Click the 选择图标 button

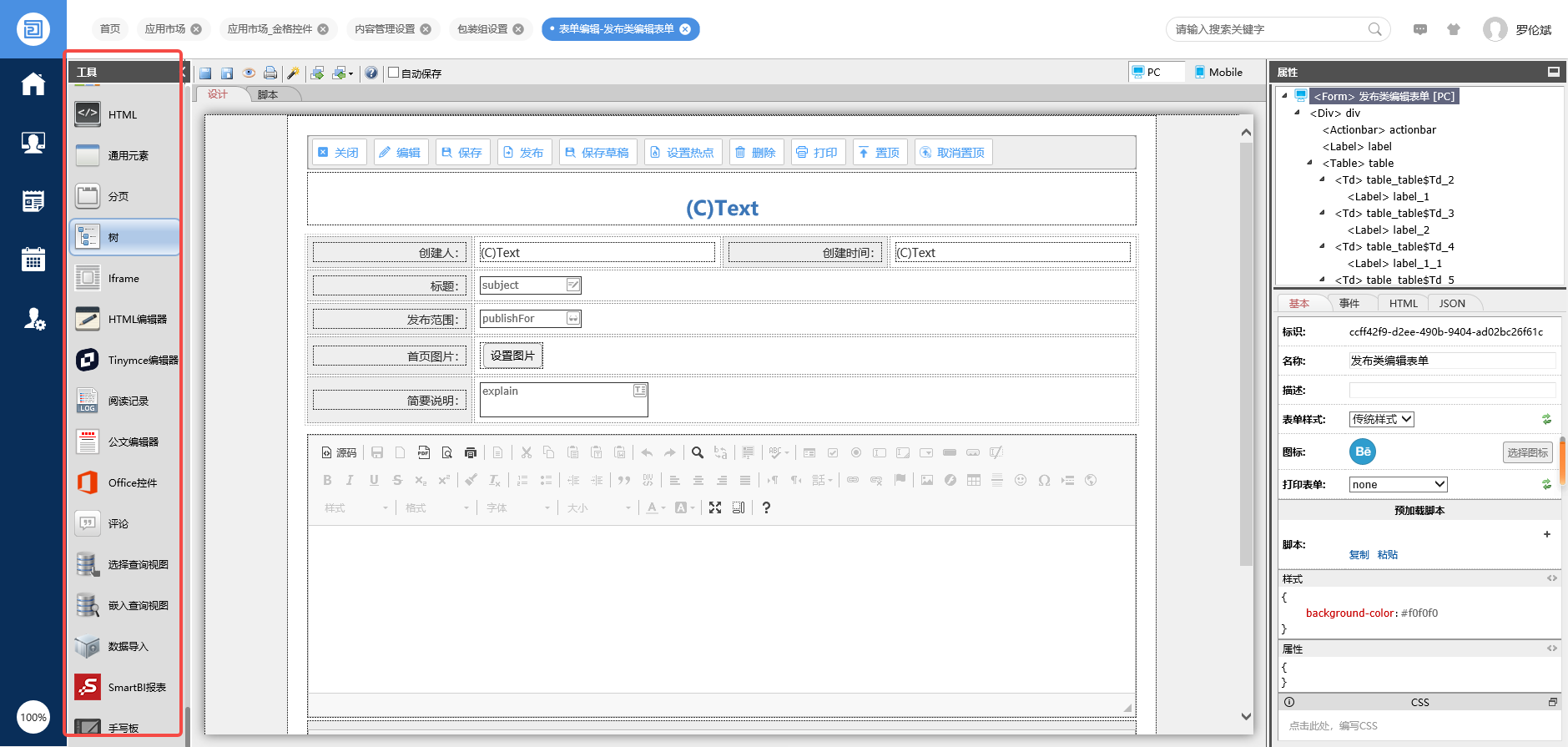tap(1527, 452)
